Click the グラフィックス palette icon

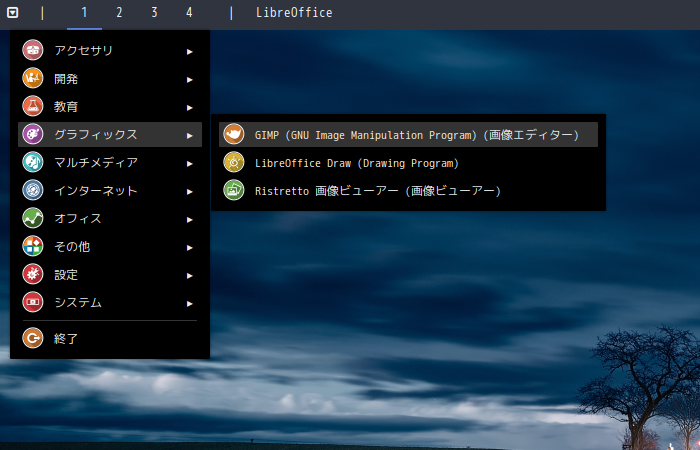33,134
